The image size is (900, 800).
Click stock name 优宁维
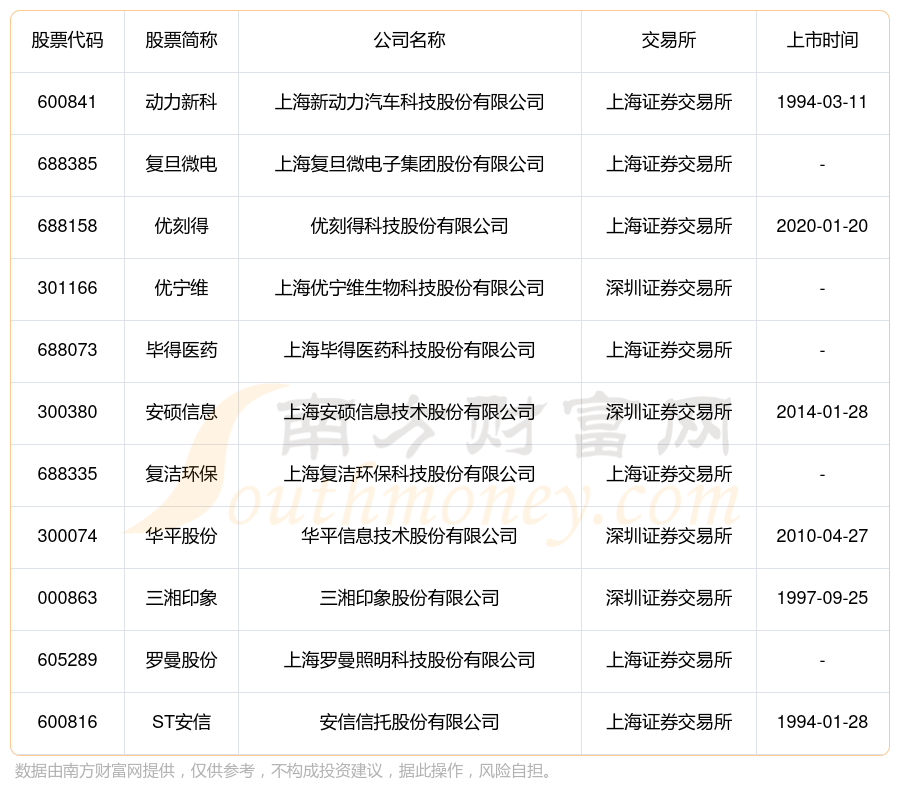click(x=181, y=288)
